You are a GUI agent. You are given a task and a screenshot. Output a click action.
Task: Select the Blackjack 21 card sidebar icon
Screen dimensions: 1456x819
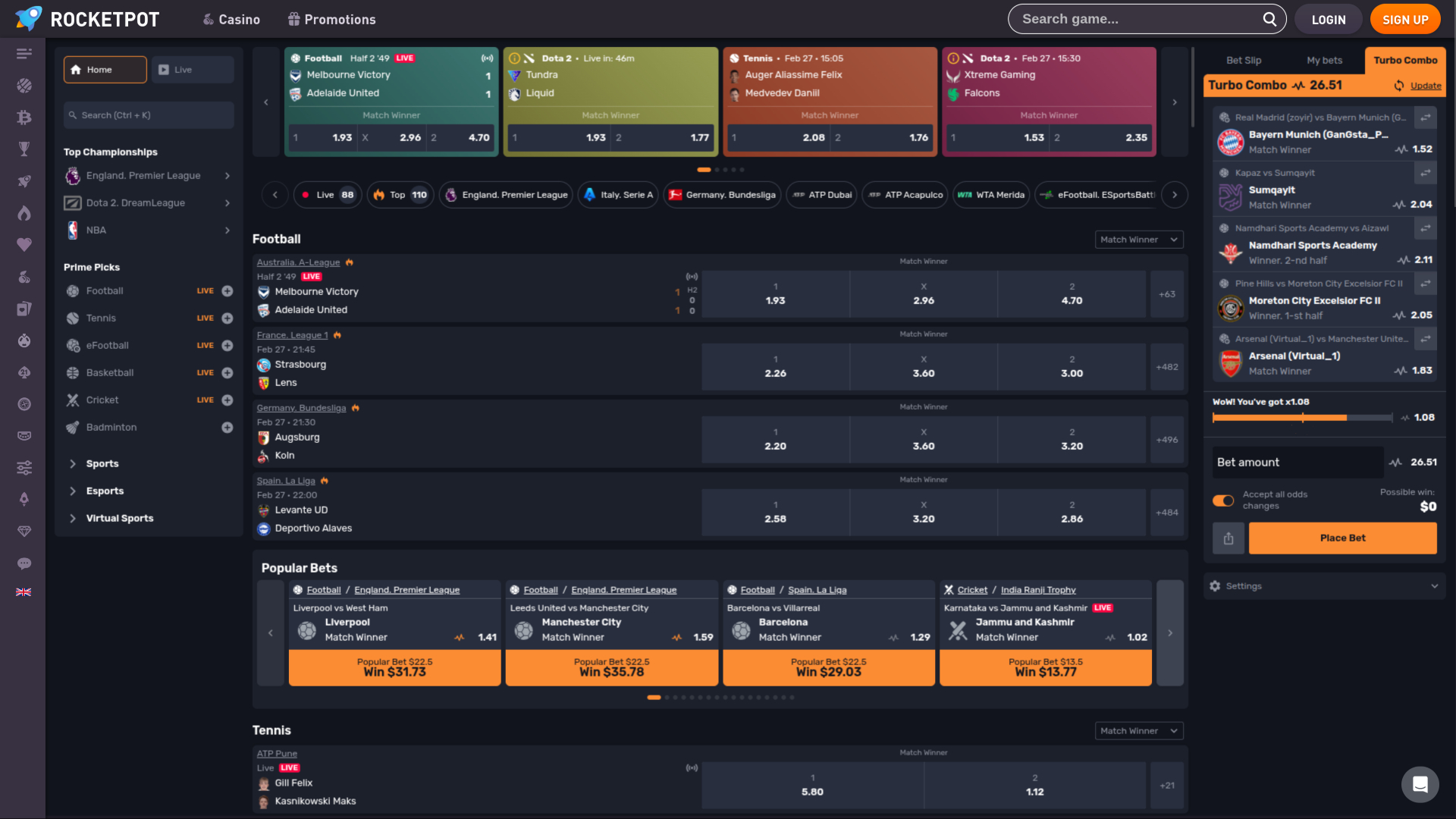24,372
